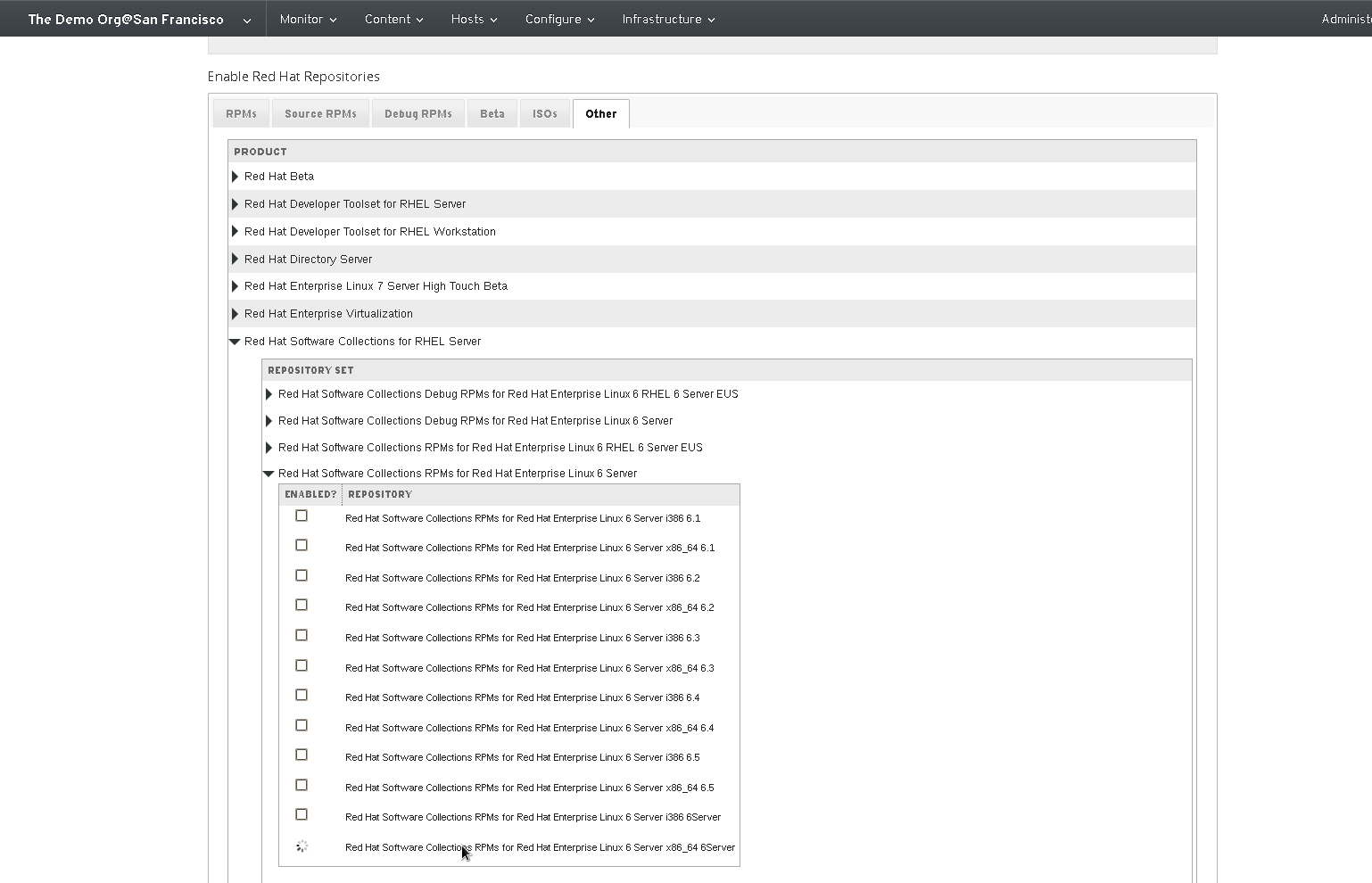Viewport: 1372px width, 883px height.
Task: Switch to the Debug RPMs tab
Action: 417,113
